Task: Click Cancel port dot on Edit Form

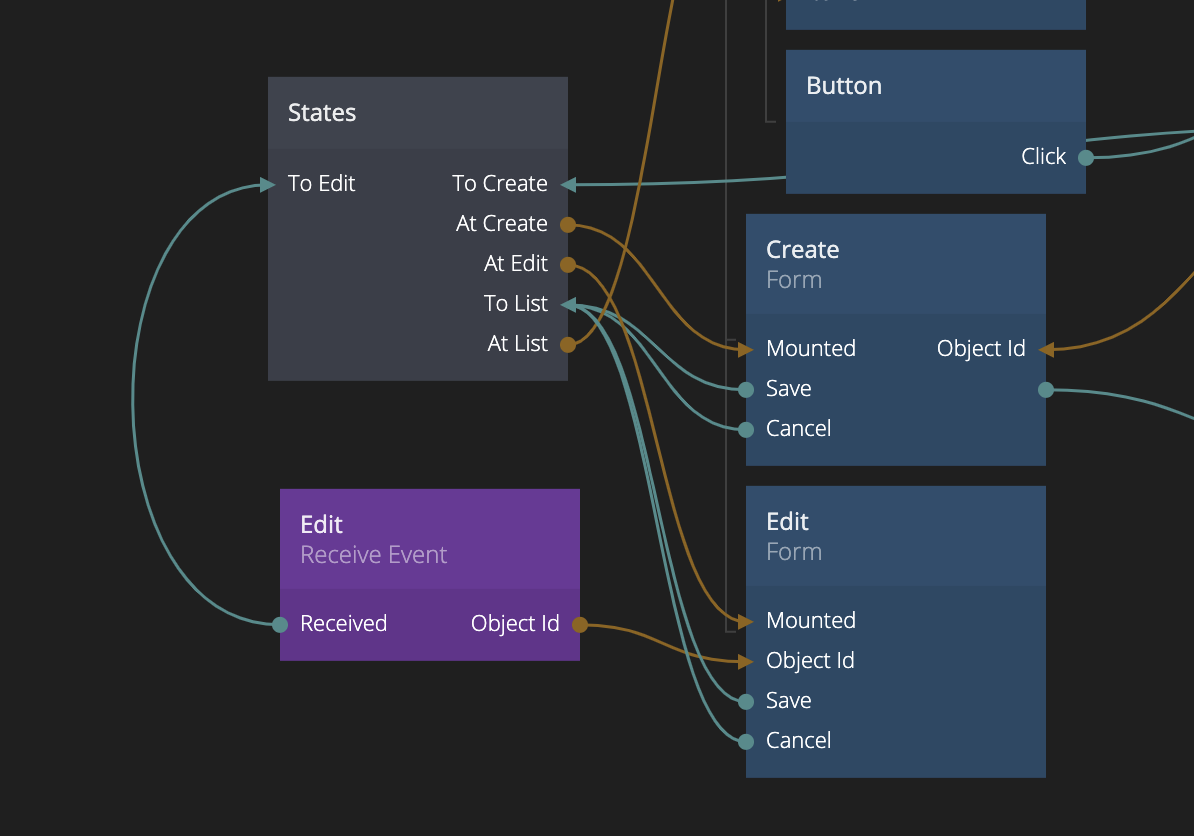Action: click(x=746, y=742)
